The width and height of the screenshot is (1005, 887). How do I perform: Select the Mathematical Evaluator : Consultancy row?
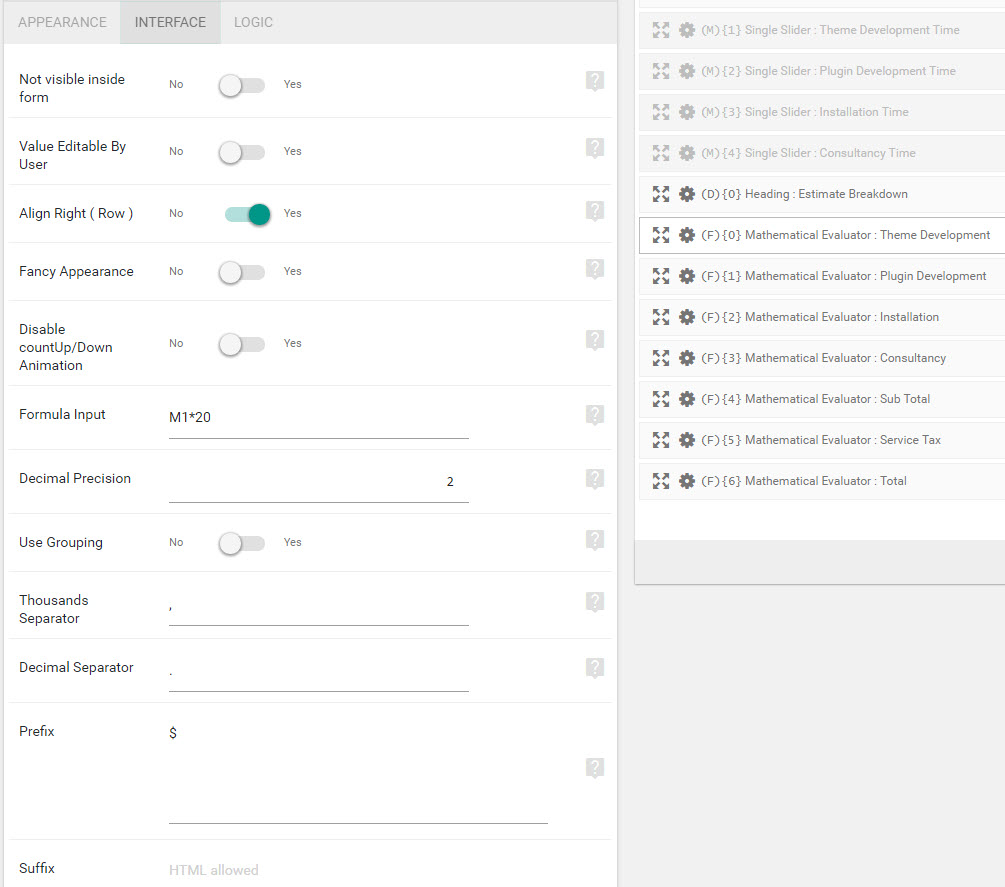click(845, 358)
